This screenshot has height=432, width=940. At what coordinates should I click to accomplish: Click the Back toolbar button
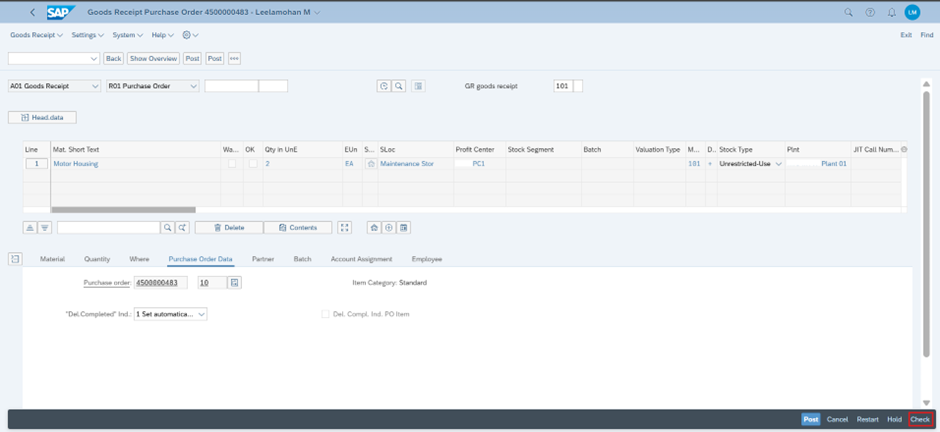tap(113, 59)
